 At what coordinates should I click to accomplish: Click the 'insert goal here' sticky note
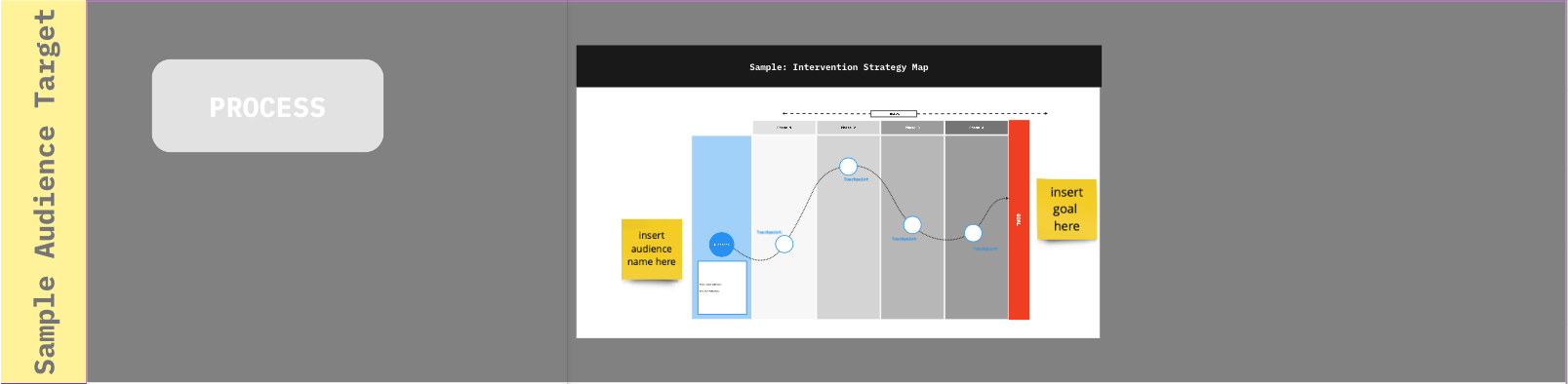pyautogui.click(x=1066, y=210)
